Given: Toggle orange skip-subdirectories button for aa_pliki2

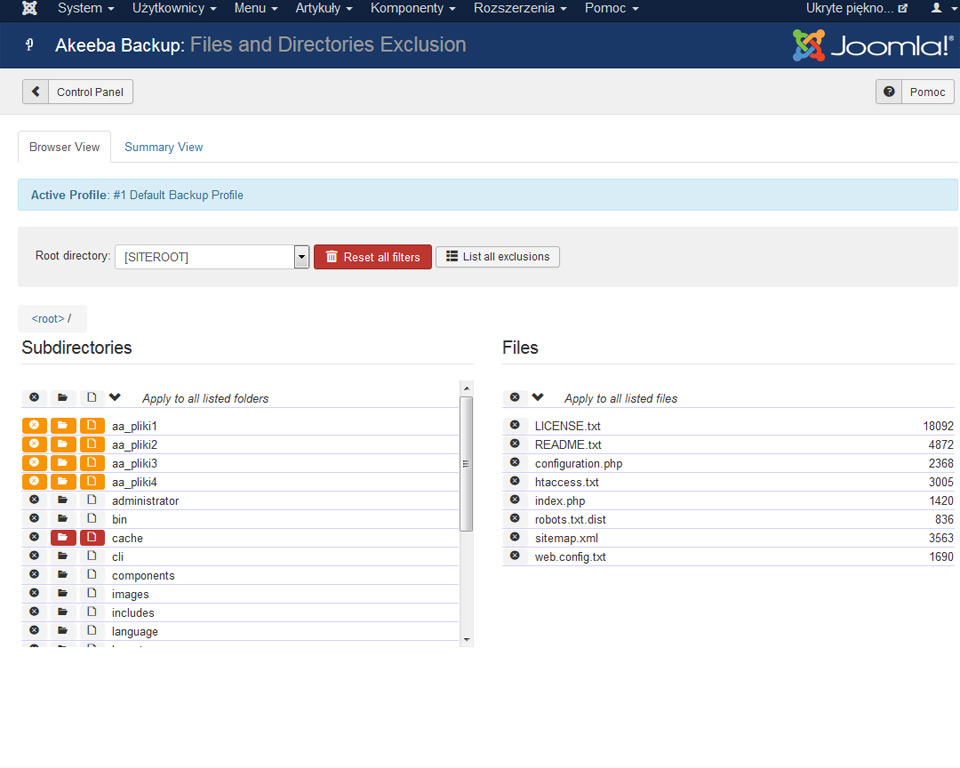Looking at the screenshot, I should (63, 444).
